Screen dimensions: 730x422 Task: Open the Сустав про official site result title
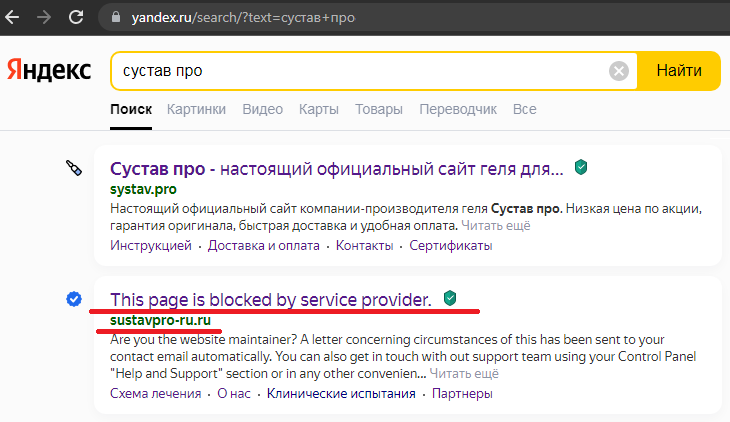337,169
